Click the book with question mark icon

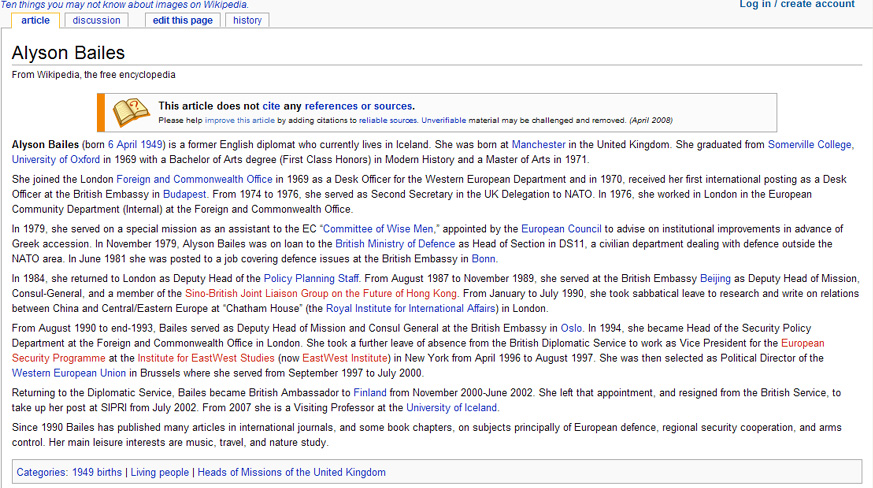click(131, 112)
